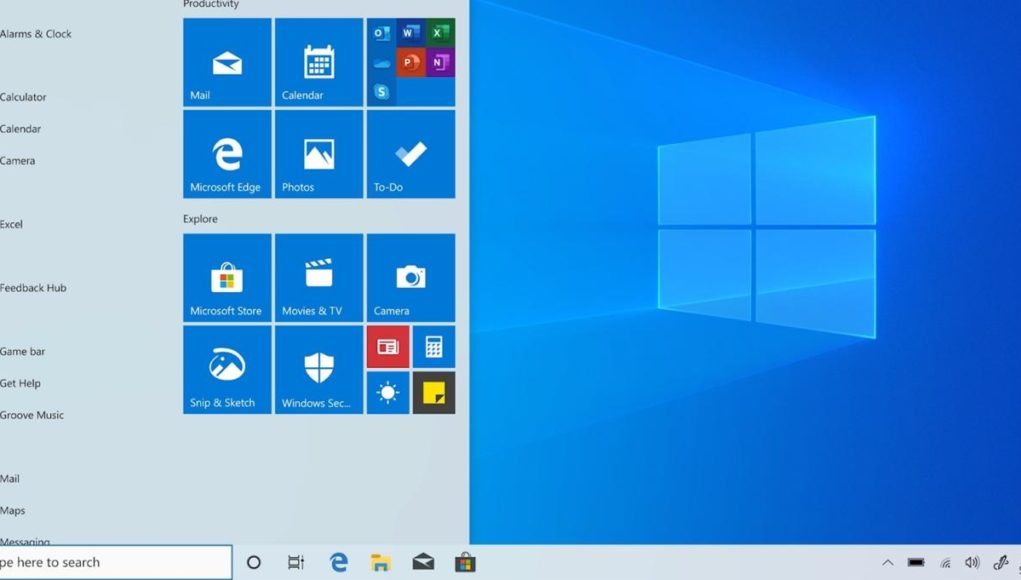Open the Camera tile in Explore group
Viewport: 1021px width, 580px height.
click(411, 278)
